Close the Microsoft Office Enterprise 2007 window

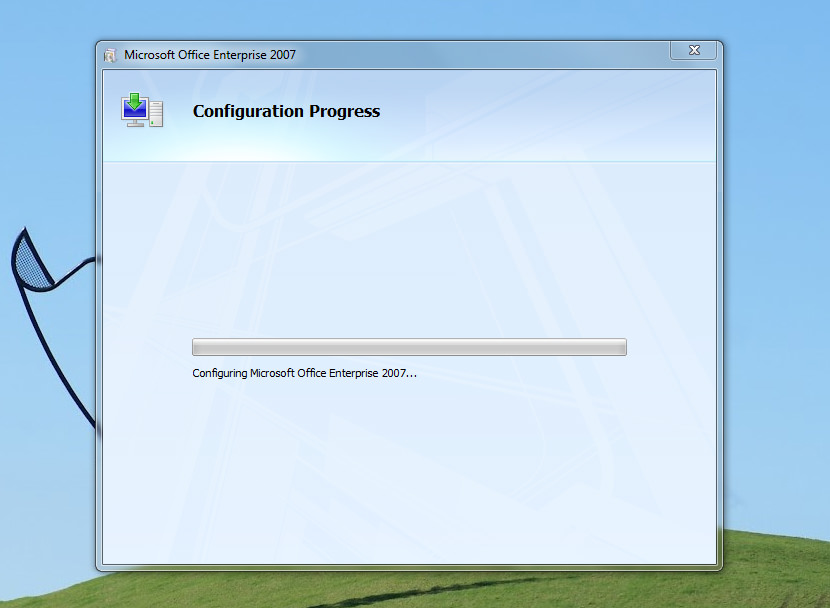point(693,50)
